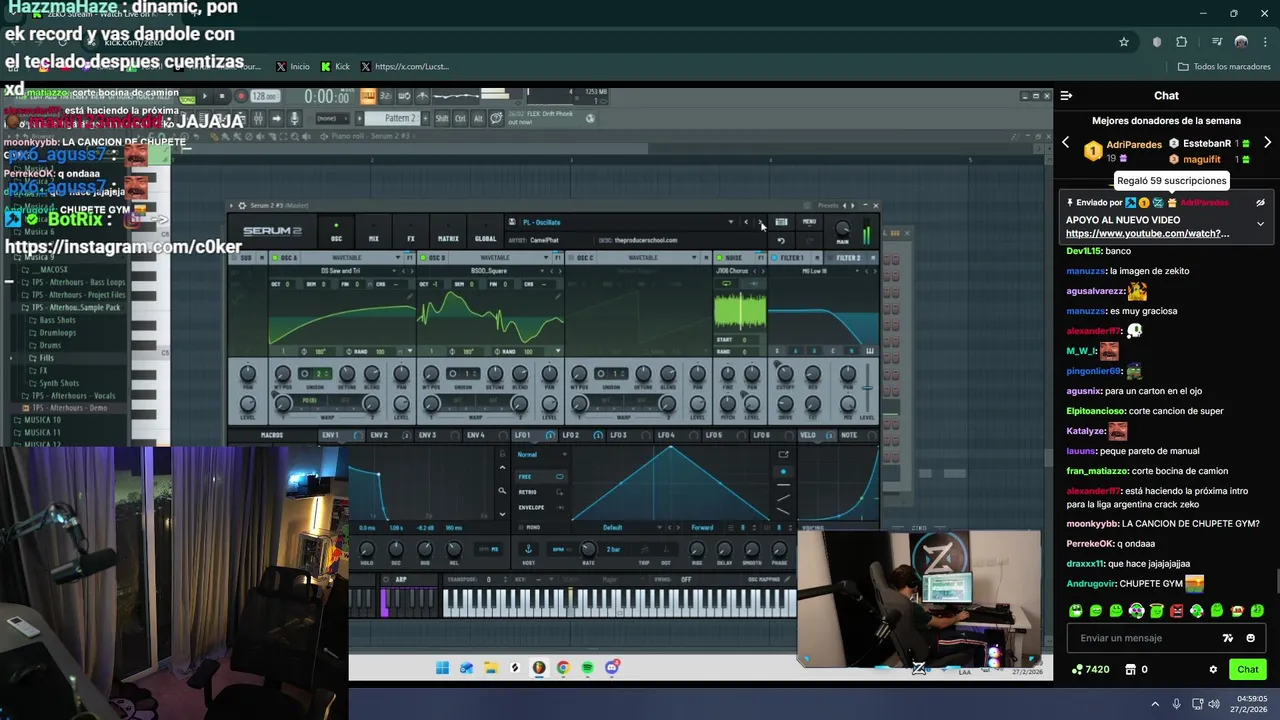Select LFO ENVELOPE trigger mode
The width and height of the screenshot is (1280, 720).
pos(540,507)
